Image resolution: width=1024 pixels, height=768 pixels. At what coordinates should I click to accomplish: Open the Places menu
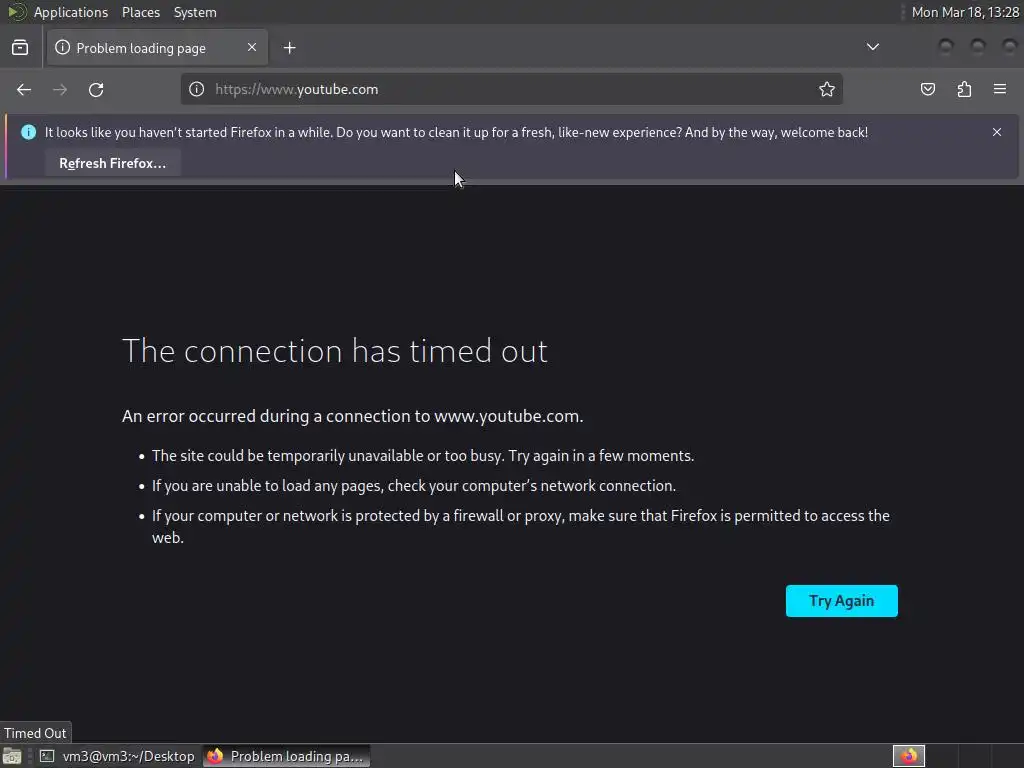tap(140, 12)
